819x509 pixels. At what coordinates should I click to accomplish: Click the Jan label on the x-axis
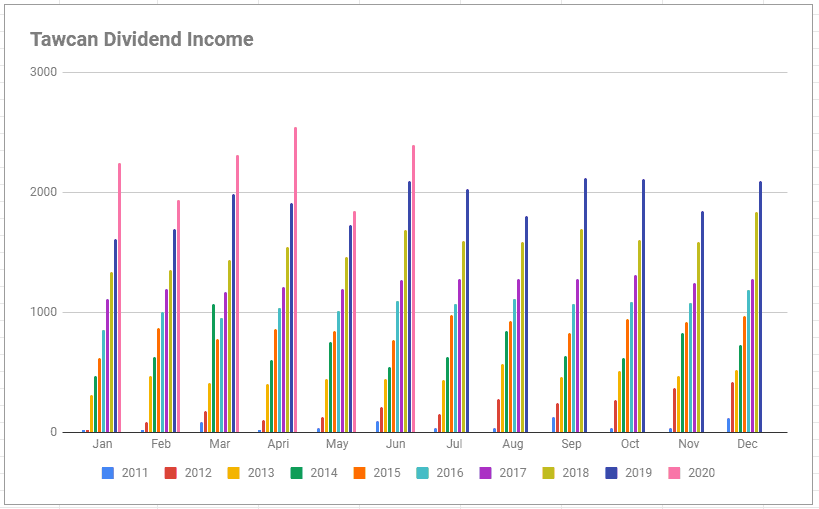102,444
